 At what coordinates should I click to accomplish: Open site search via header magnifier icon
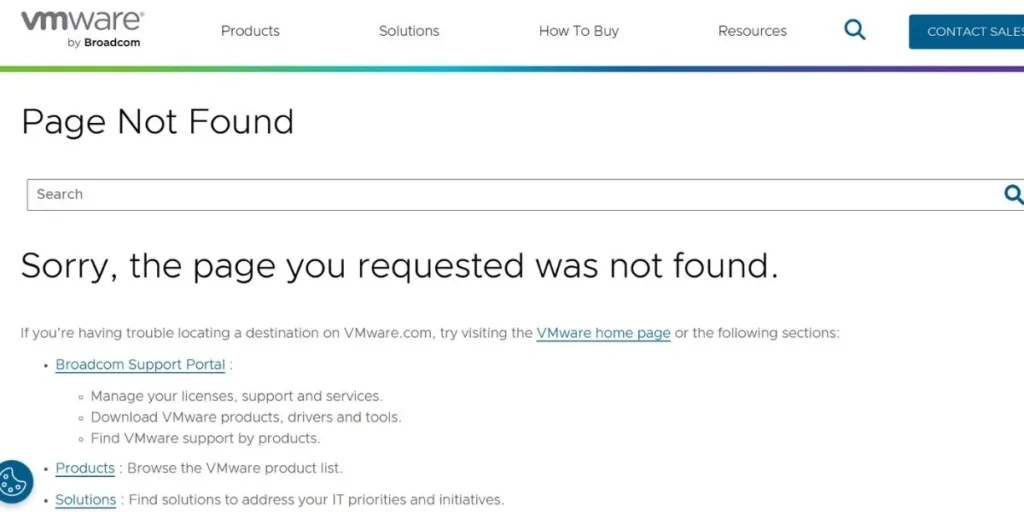click(855, 30)
